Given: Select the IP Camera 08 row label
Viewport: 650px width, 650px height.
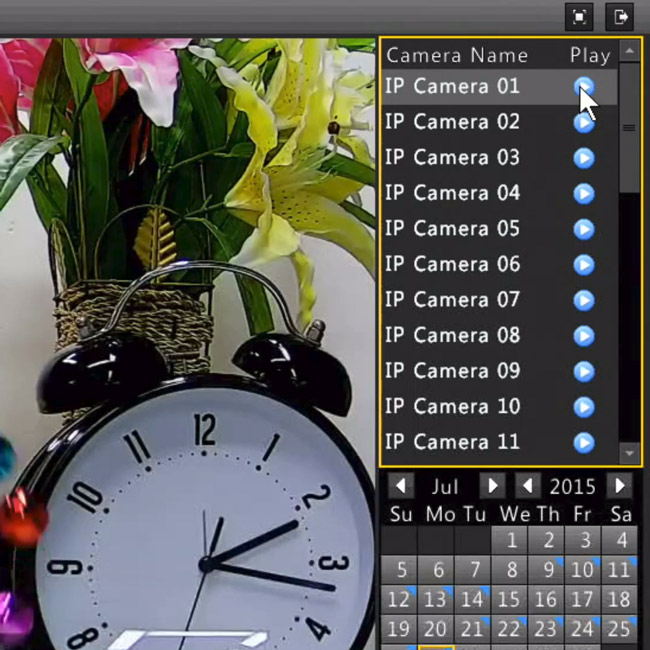Looking at the screenshot, I should 452,335.
